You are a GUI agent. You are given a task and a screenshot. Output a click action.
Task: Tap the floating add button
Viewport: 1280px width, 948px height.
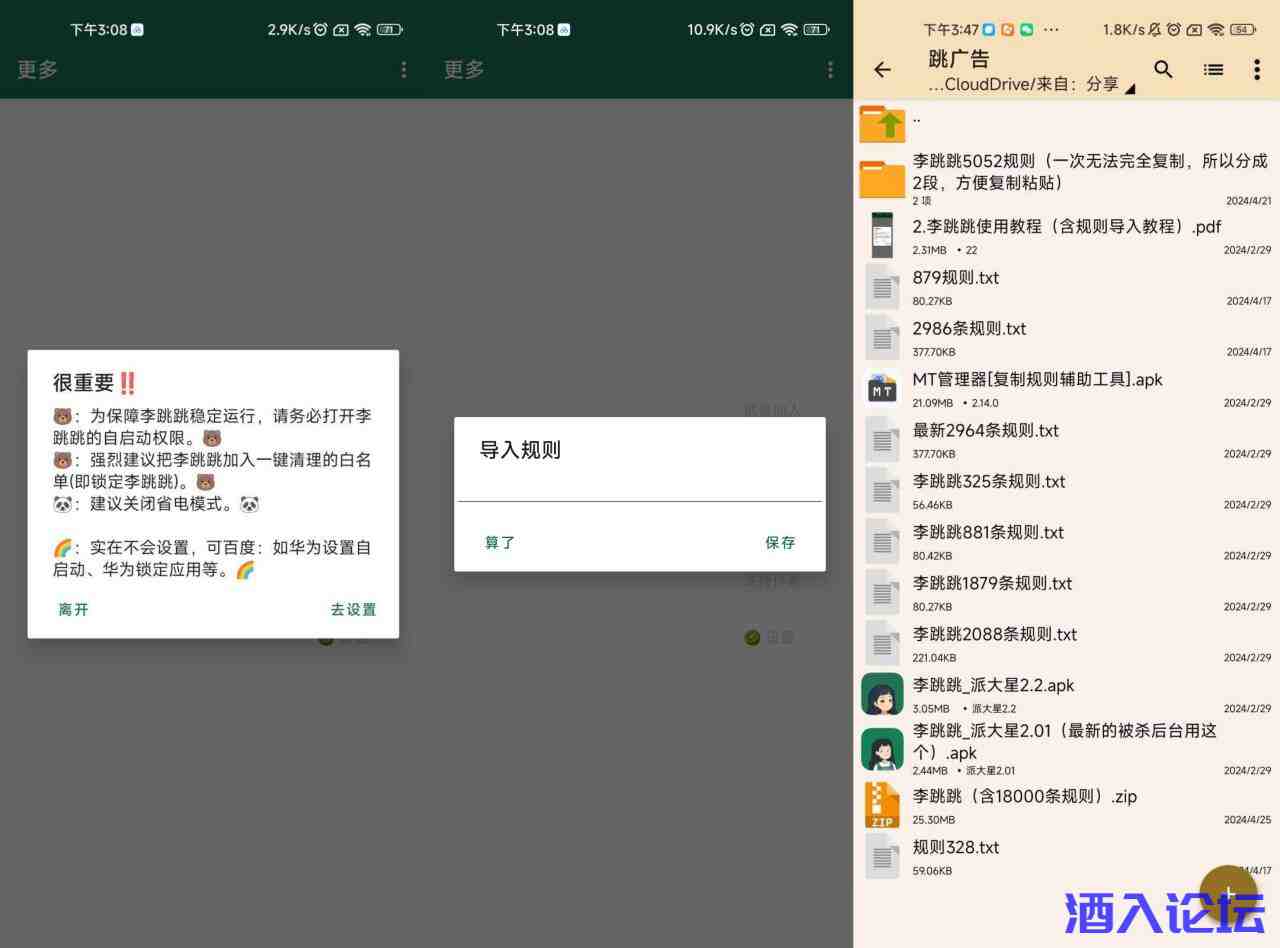pos(1227,893)
